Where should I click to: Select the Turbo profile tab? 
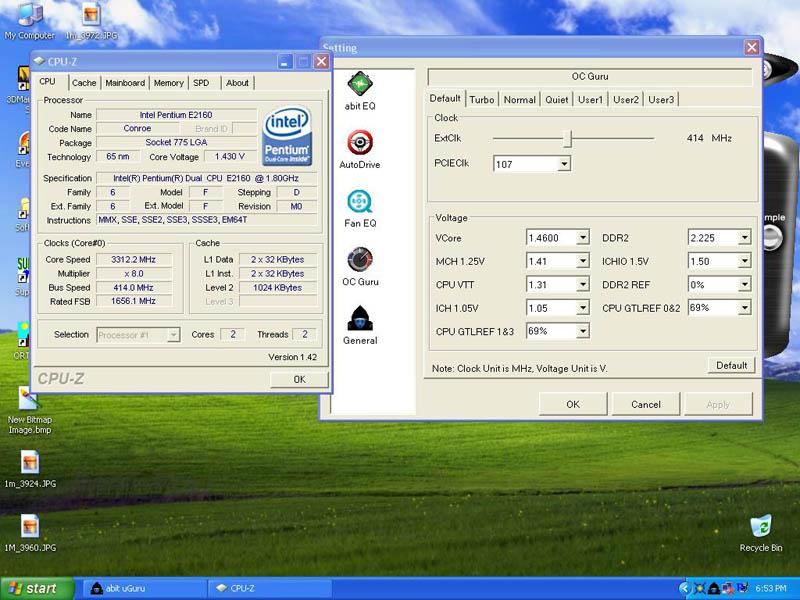pos(482,99)
